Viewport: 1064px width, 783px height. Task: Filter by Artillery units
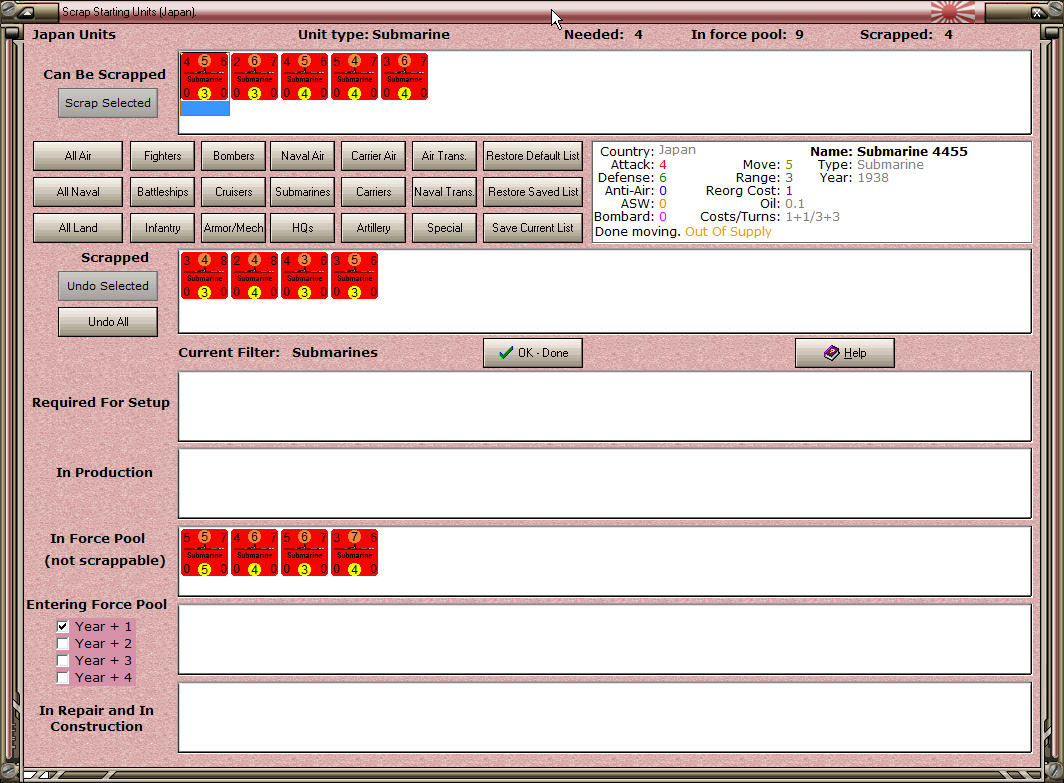tap(373, 228)
